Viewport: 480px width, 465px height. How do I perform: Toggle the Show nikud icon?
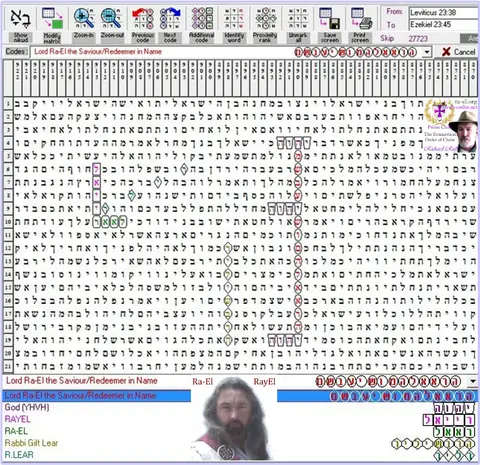point(20,25)
